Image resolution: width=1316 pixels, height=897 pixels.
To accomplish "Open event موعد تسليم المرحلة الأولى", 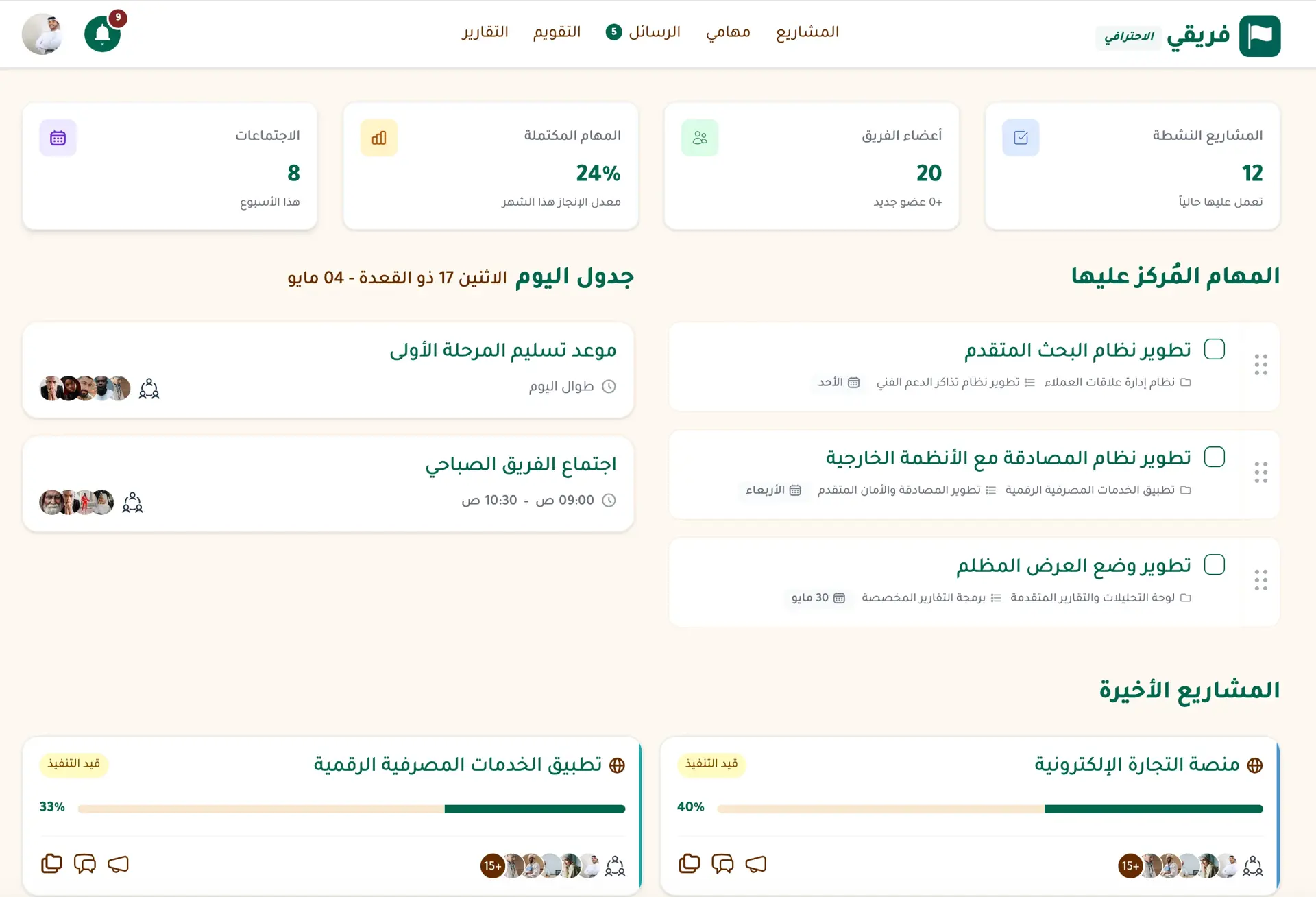I will (503, 350).
